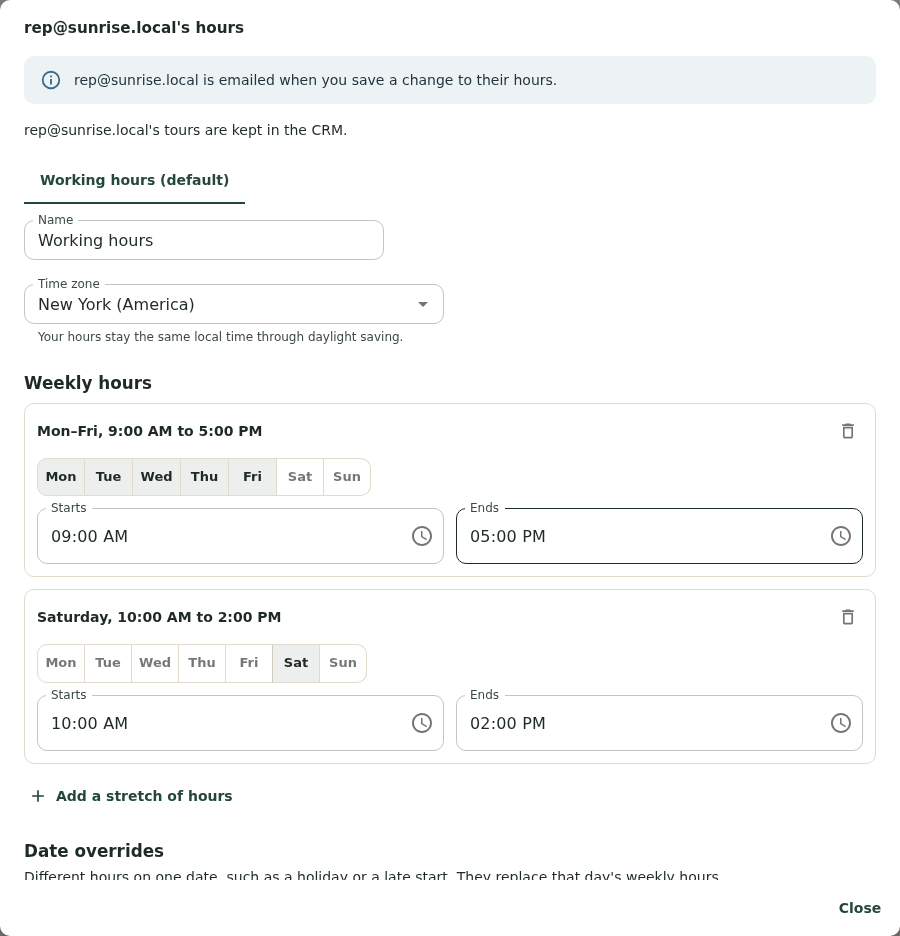This screenshot has height=936, width=900.
Task: Toggle Fri in the Mon–Fri stretch
Action: tap(252, 476)
